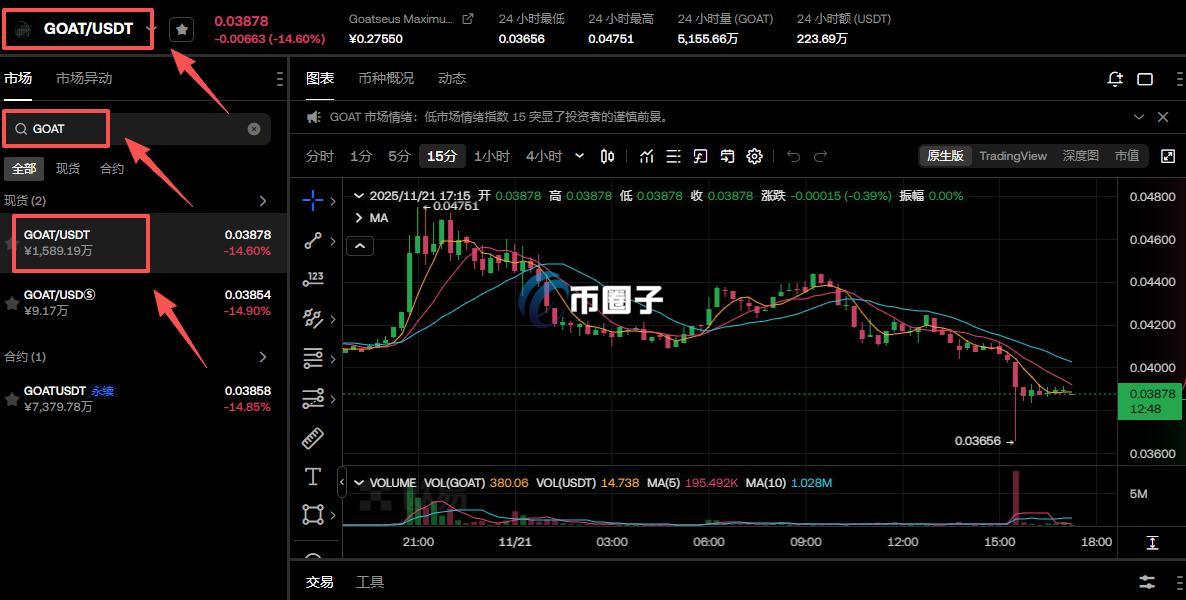The image size is (1186, 600).
Task: Filter market list by 现货
Action: click(x=68, y=169)
